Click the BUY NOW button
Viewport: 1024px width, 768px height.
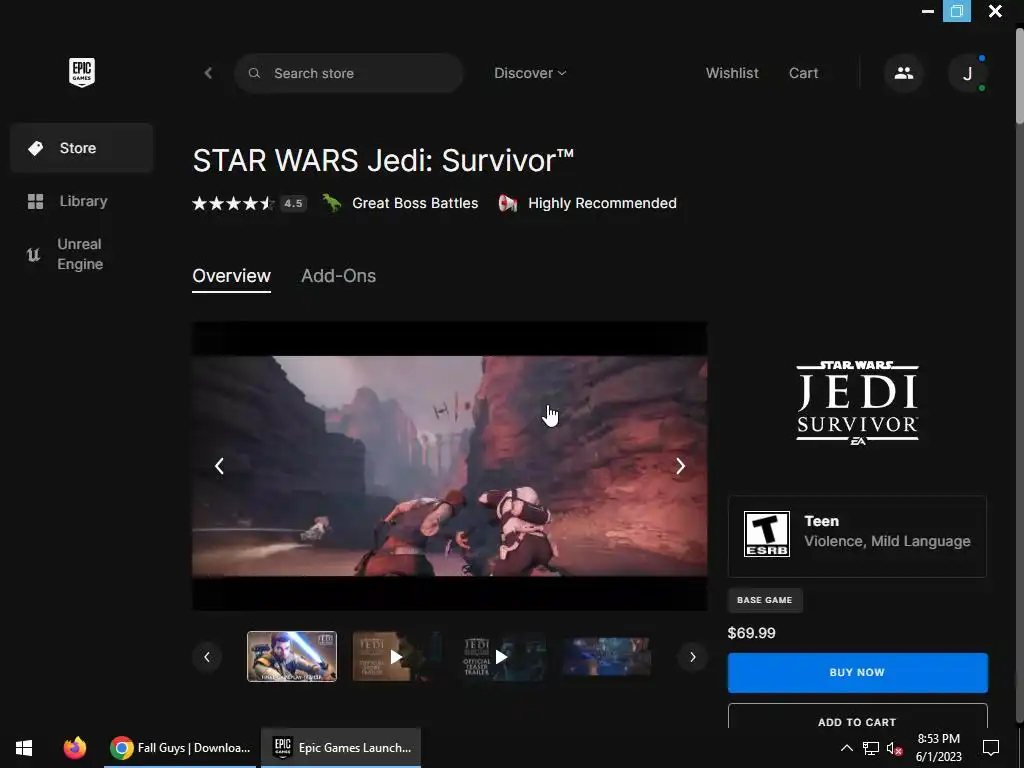coord(857,673)
